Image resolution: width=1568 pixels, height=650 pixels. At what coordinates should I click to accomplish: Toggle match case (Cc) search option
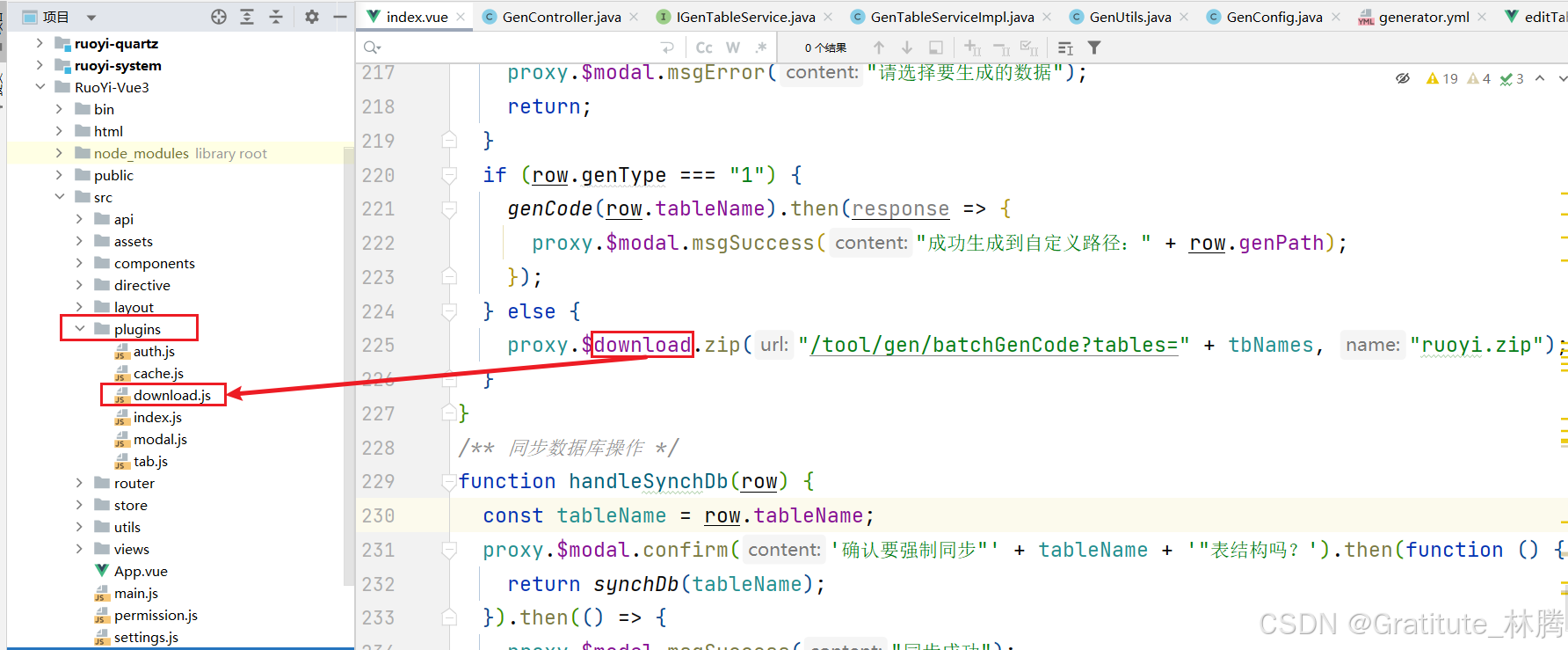coord(704,47)
